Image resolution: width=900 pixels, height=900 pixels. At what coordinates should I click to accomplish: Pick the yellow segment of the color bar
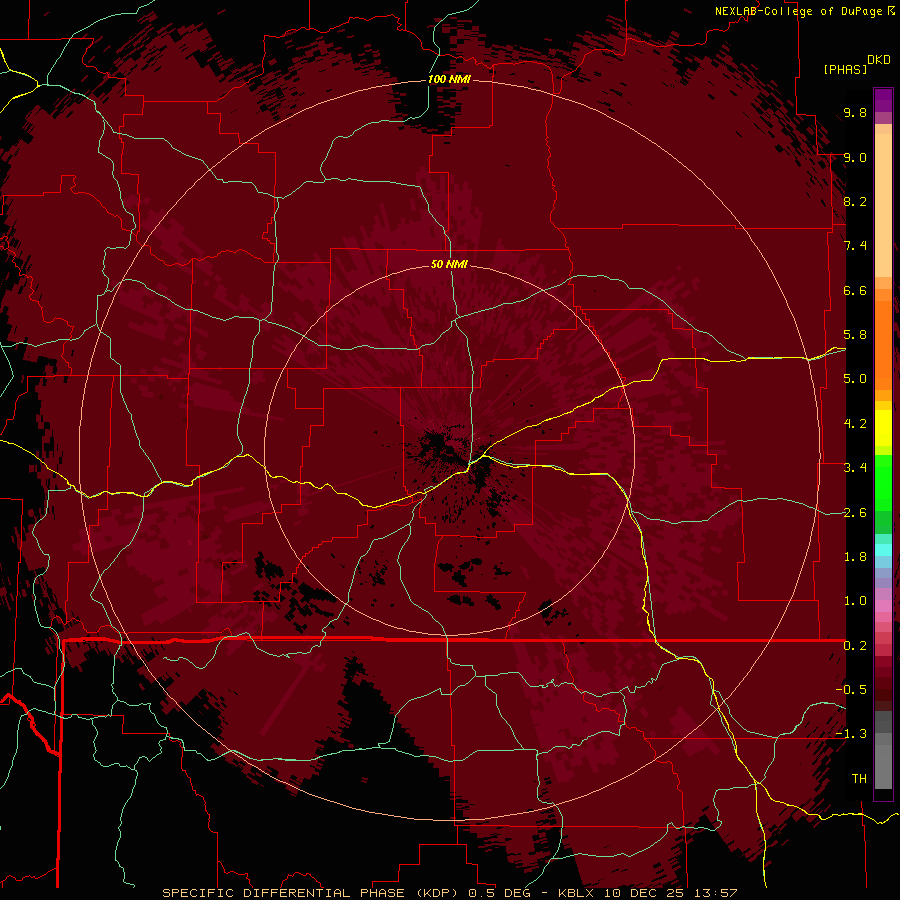pos(883,428)
